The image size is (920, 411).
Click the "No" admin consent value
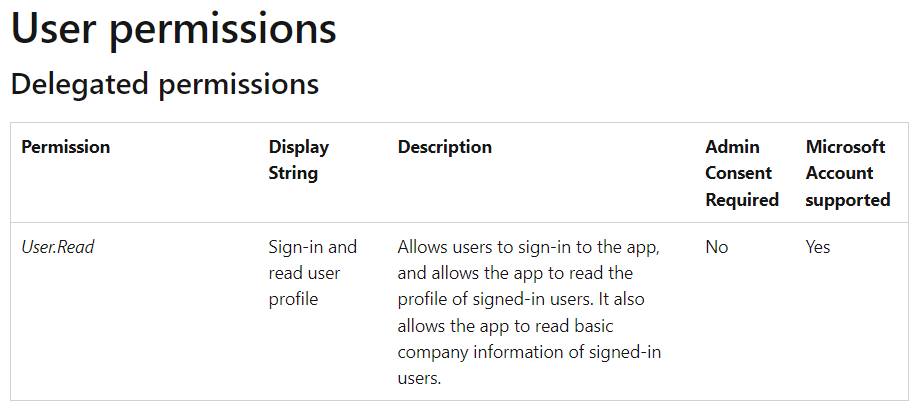(x=717, y=247)
